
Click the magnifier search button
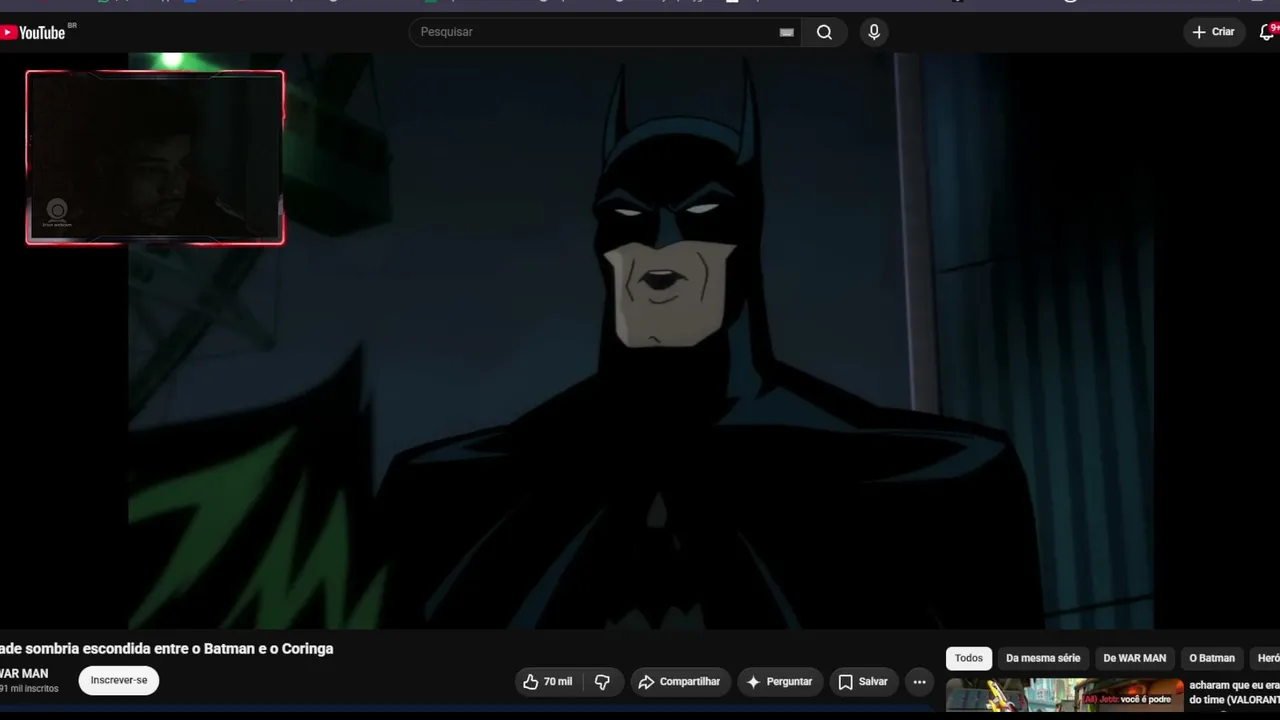pos(824,32)
